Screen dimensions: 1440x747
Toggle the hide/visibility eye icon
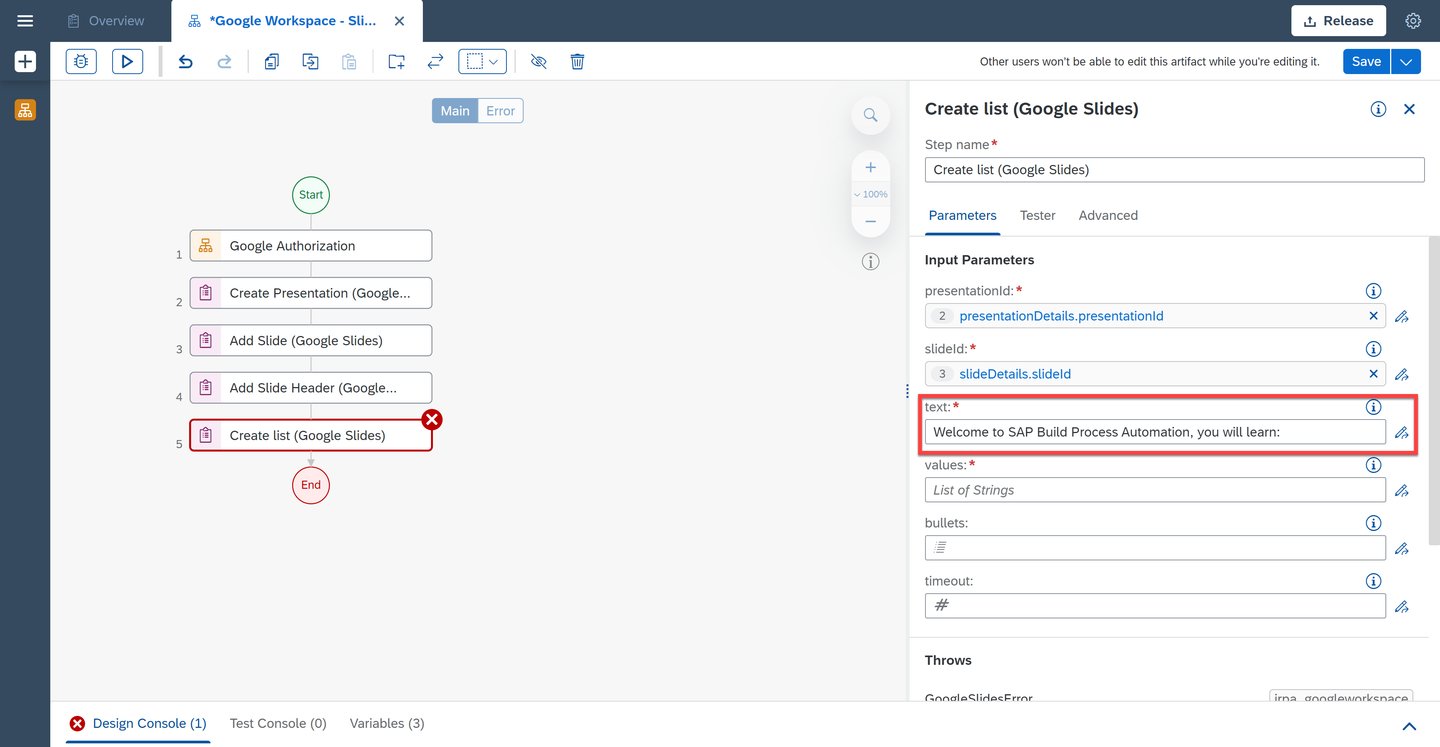coord(539,62)
